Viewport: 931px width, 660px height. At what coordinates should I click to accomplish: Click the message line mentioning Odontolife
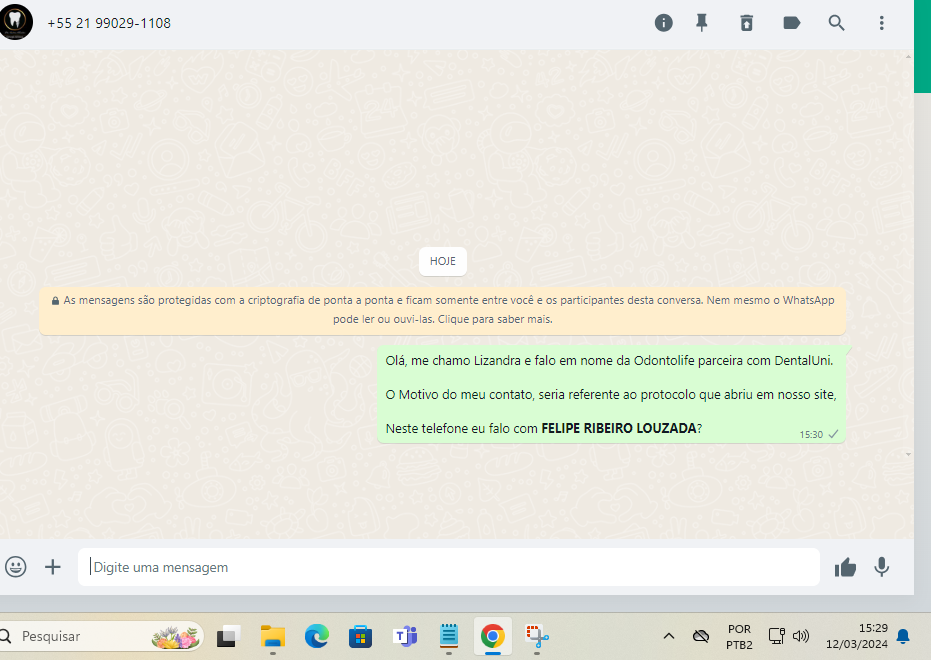click(x=609, y=361)
